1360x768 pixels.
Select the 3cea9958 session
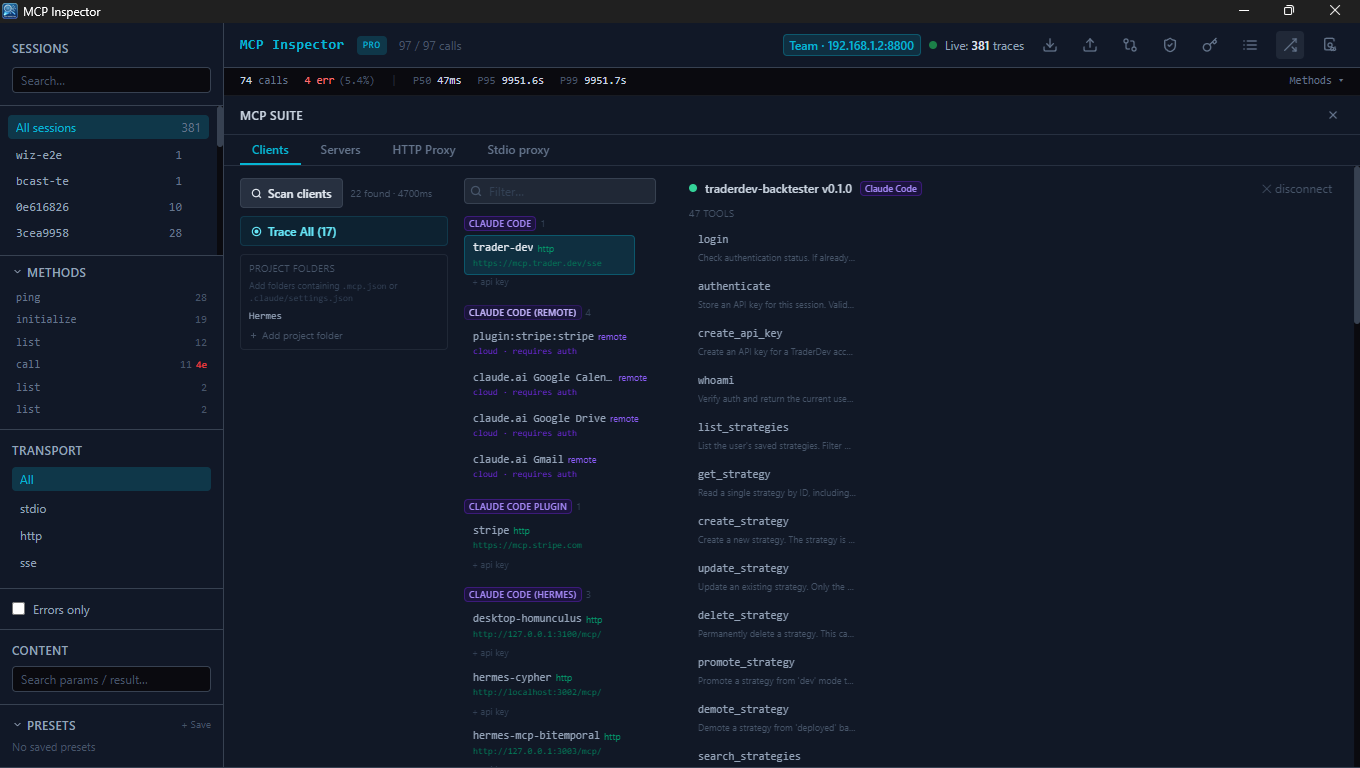(x=109, y=233)
